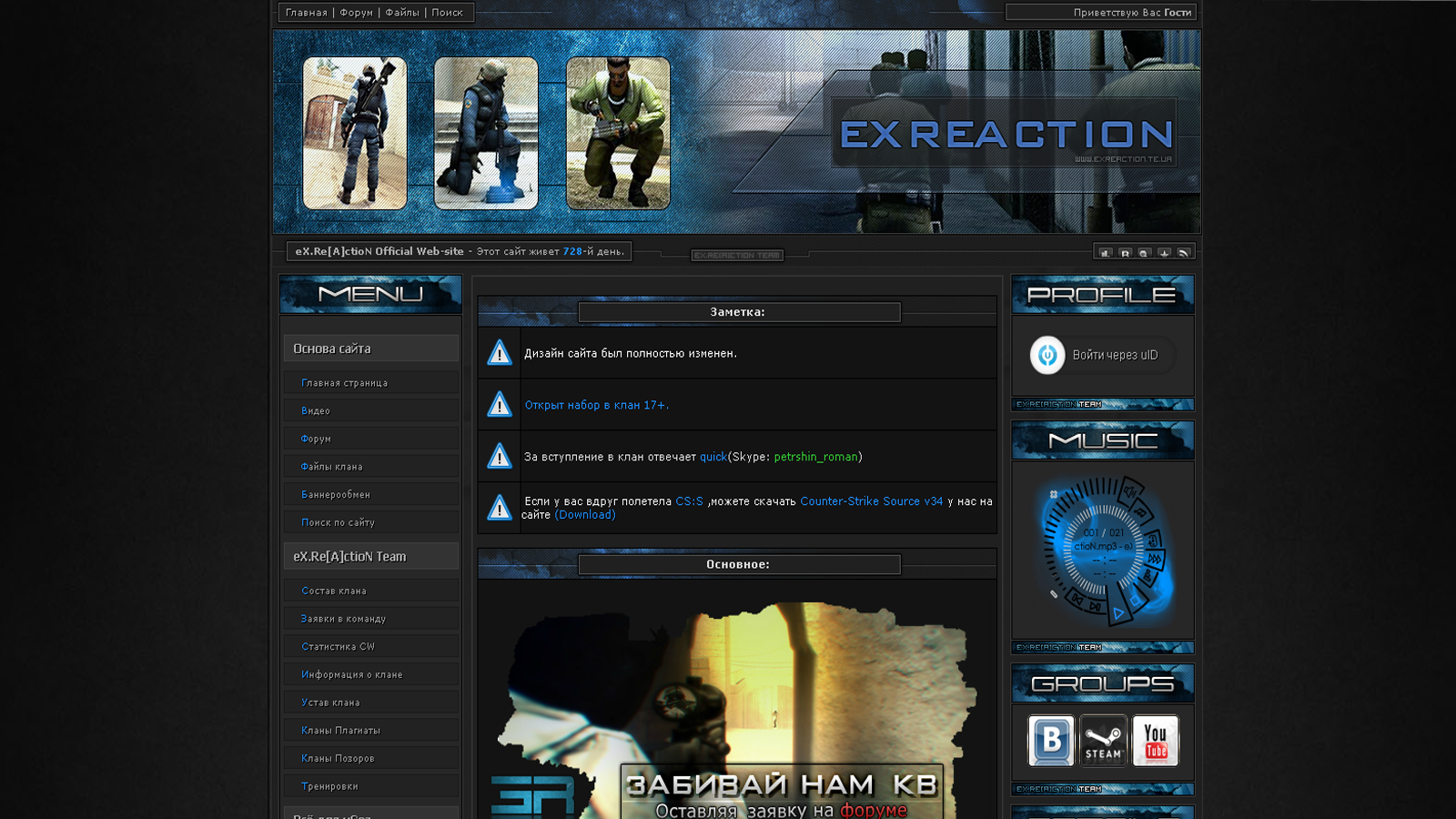Open Информация о клане page
This screenshot has height=819, width=1456.
point(371,674)
